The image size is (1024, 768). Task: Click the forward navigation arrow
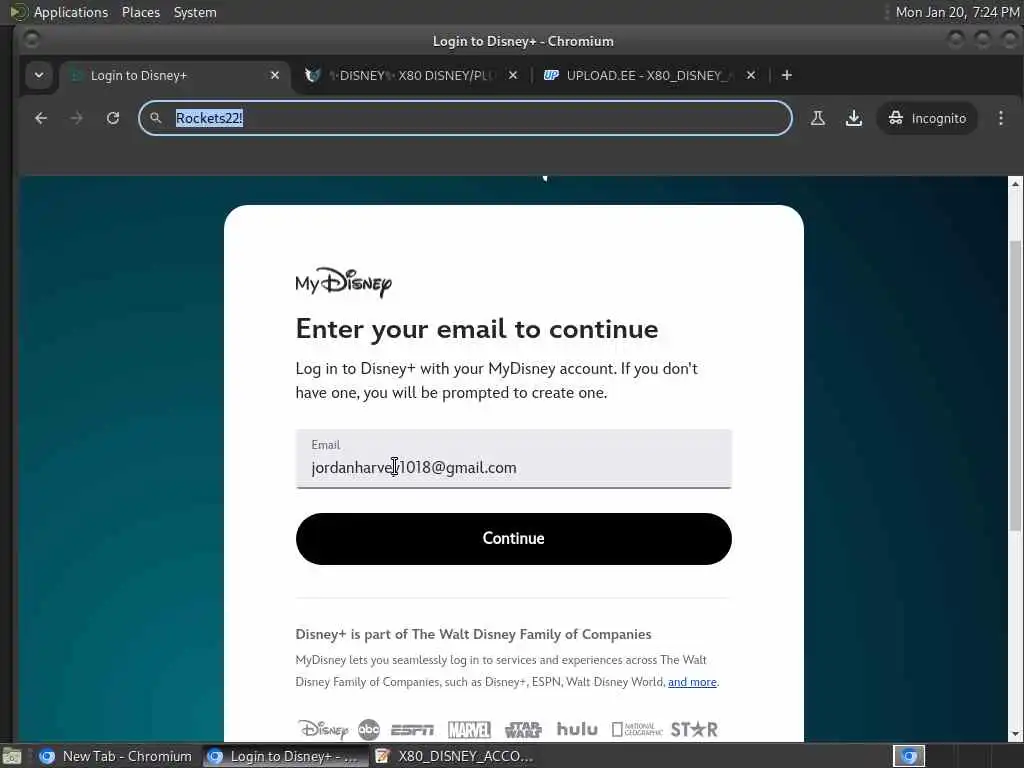(76, 118)
